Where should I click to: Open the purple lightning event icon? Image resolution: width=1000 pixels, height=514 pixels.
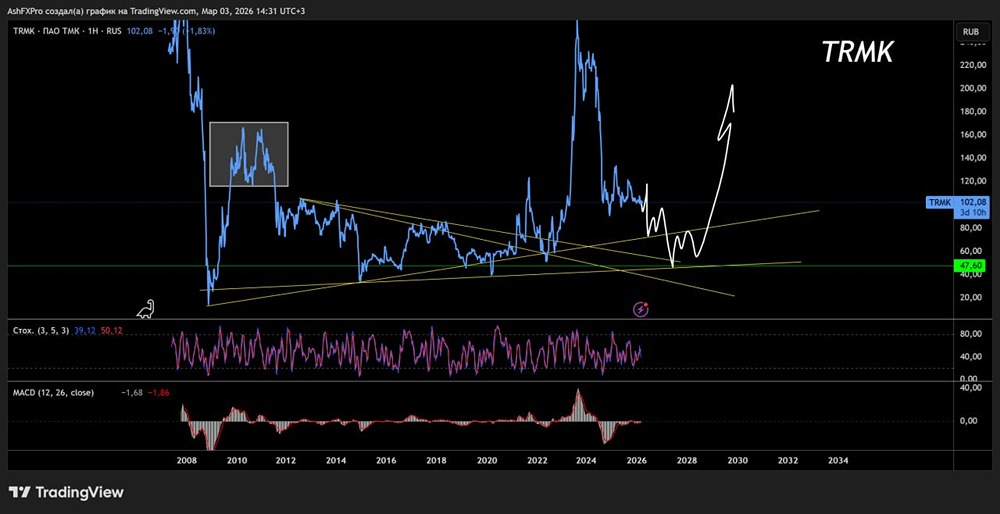click(641, 309)
